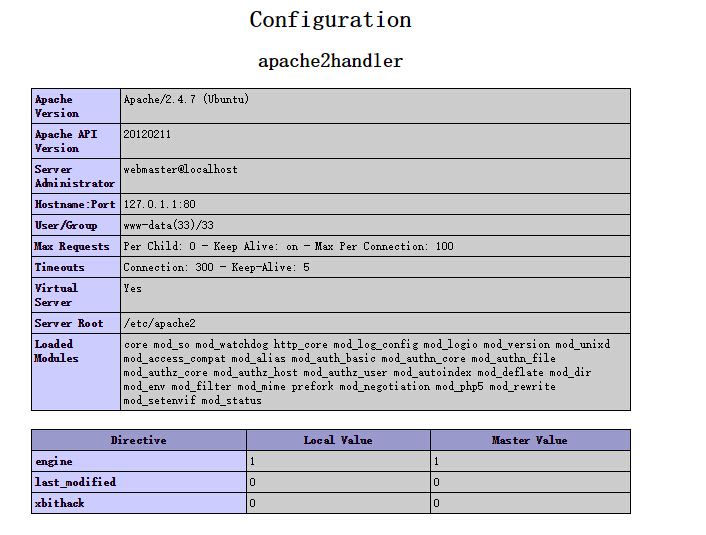Viewport: 706px width, 535px height.
Task: Click the webmaster@localhost value
Action: [x=180, y=170]
